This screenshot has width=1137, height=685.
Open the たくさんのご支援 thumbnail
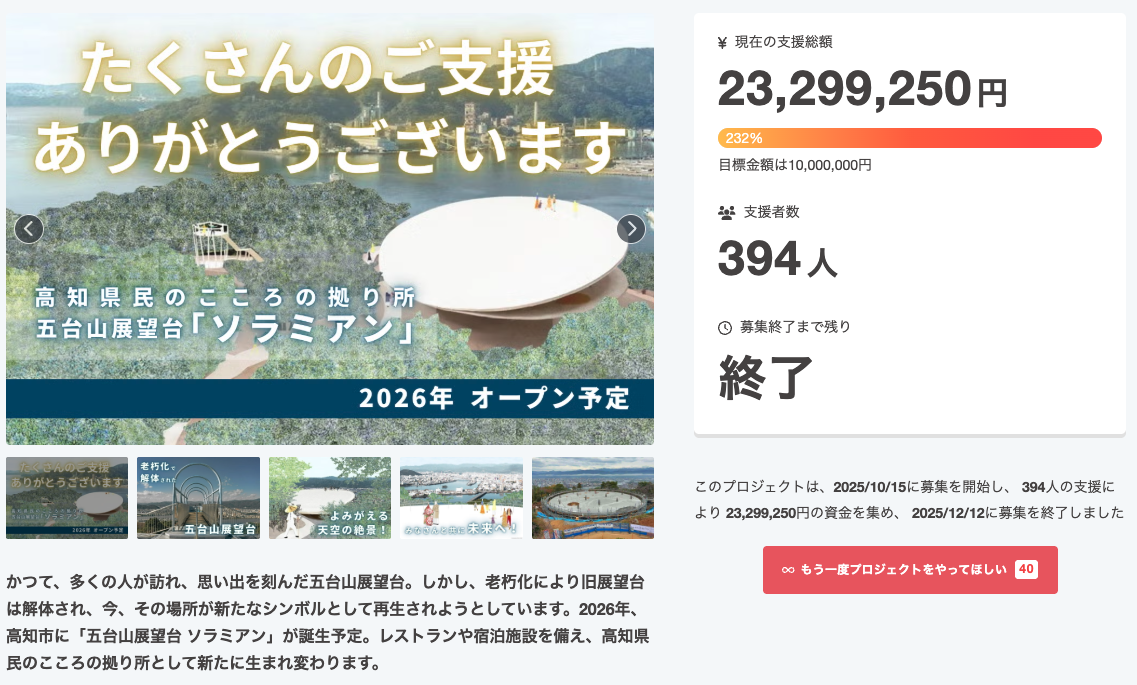click(66, 497)
